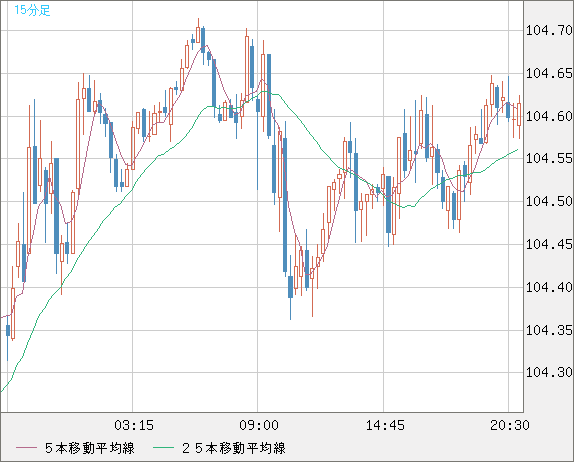Click the 104.60 price axis label

[x=549, y=116]
